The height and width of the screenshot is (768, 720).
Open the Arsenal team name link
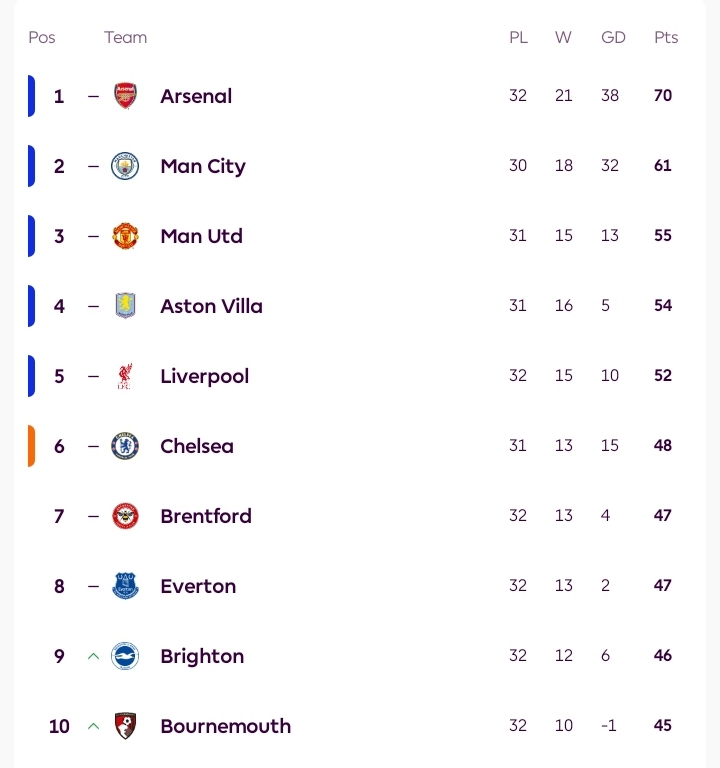point(196,96)
